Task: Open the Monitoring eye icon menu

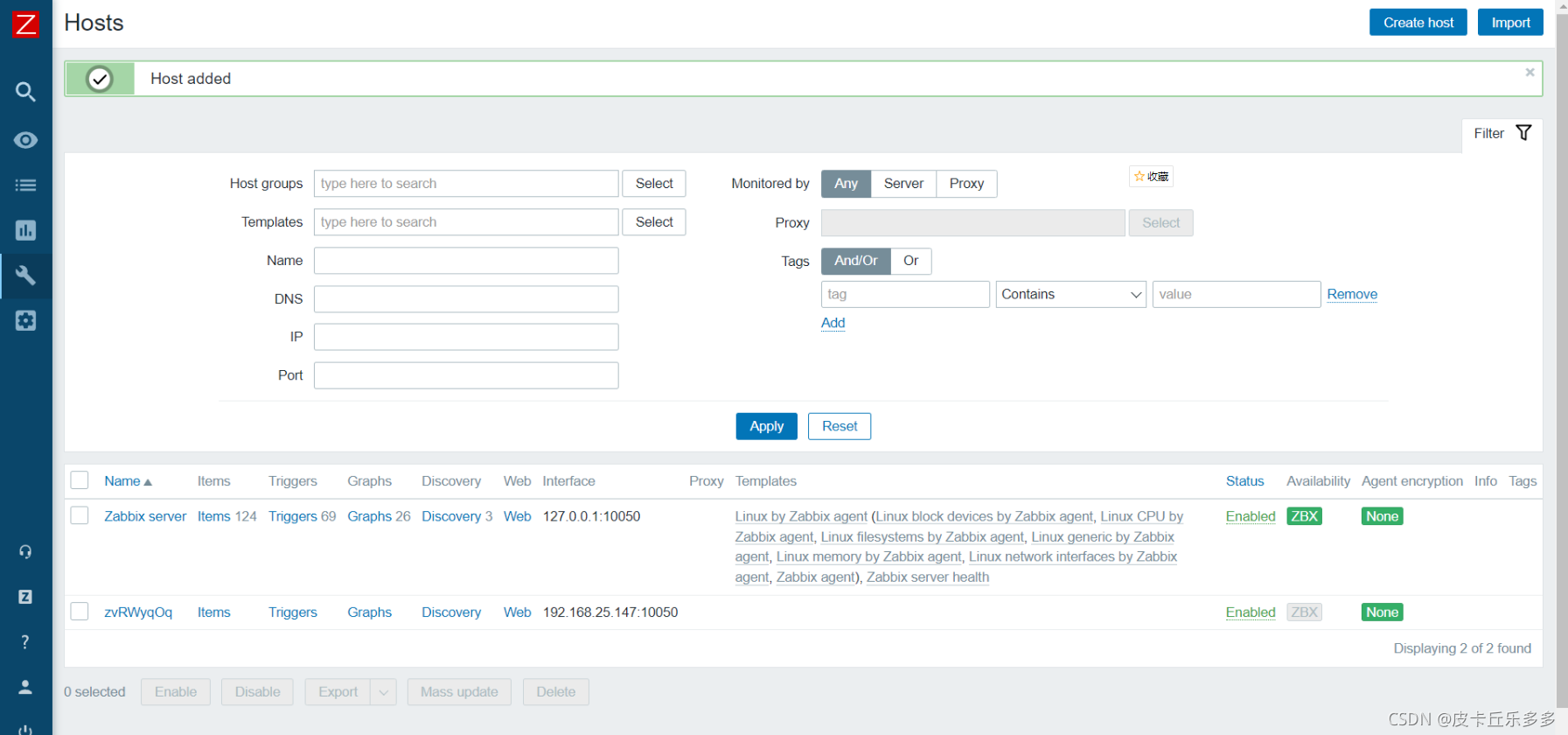Action: point(25,140)
